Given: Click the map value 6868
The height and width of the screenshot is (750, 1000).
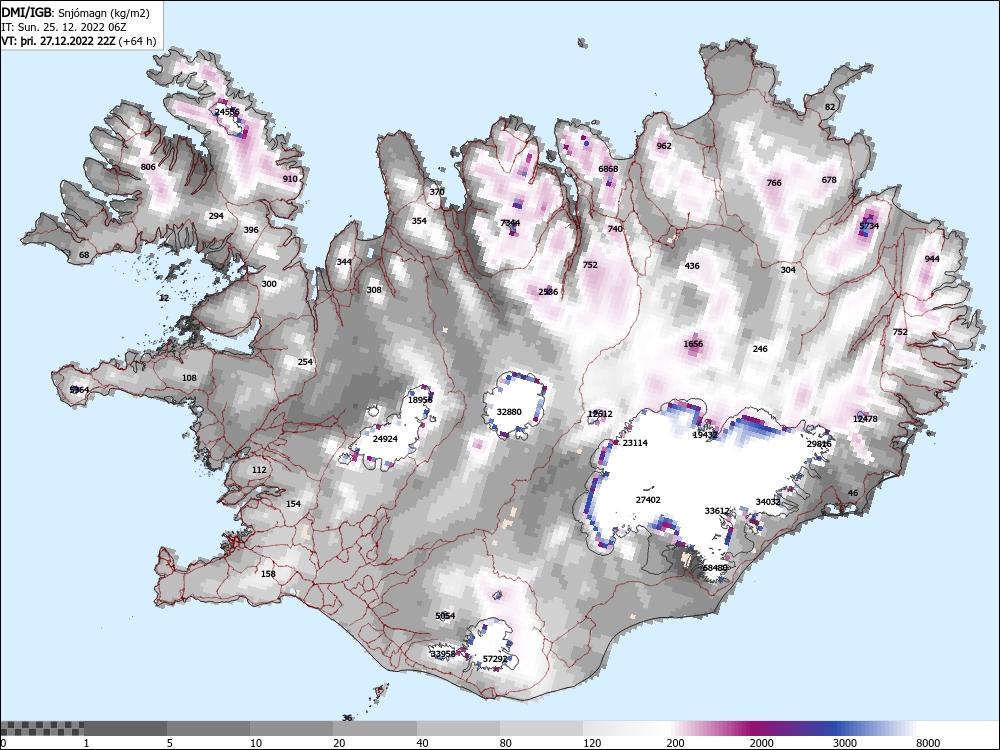Looking at the screenshot, I should [608, 169].
